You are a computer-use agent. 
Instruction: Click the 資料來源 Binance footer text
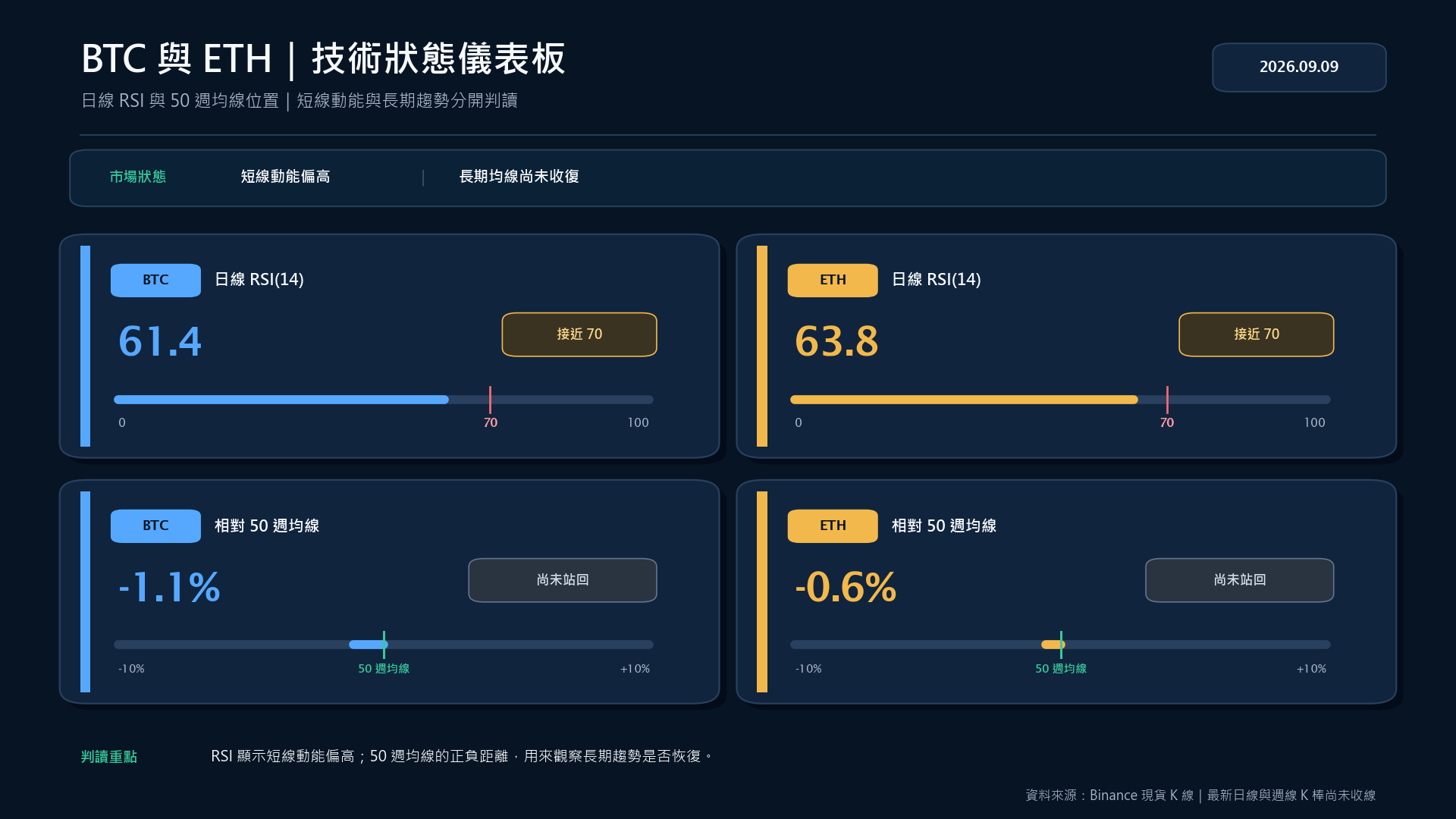point(1200,795)
